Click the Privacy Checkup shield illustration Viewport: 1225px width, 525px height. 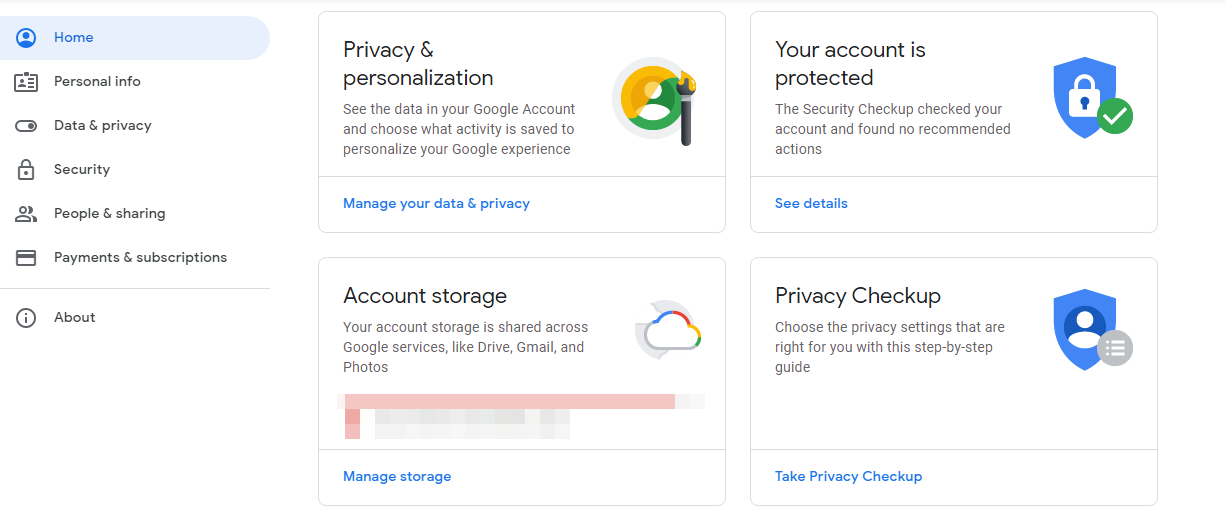[x=1091, y=330]
